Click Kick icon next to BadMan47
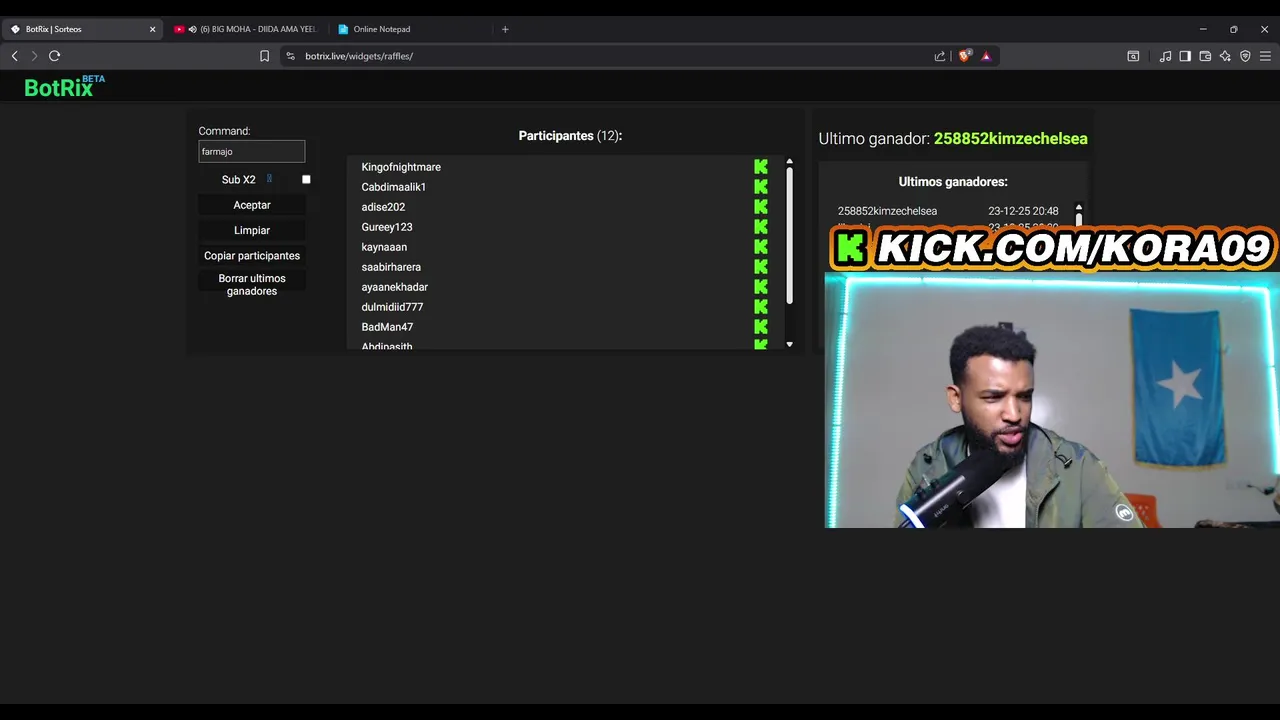This screenshot has height=720, width=1280. [761, 327]
